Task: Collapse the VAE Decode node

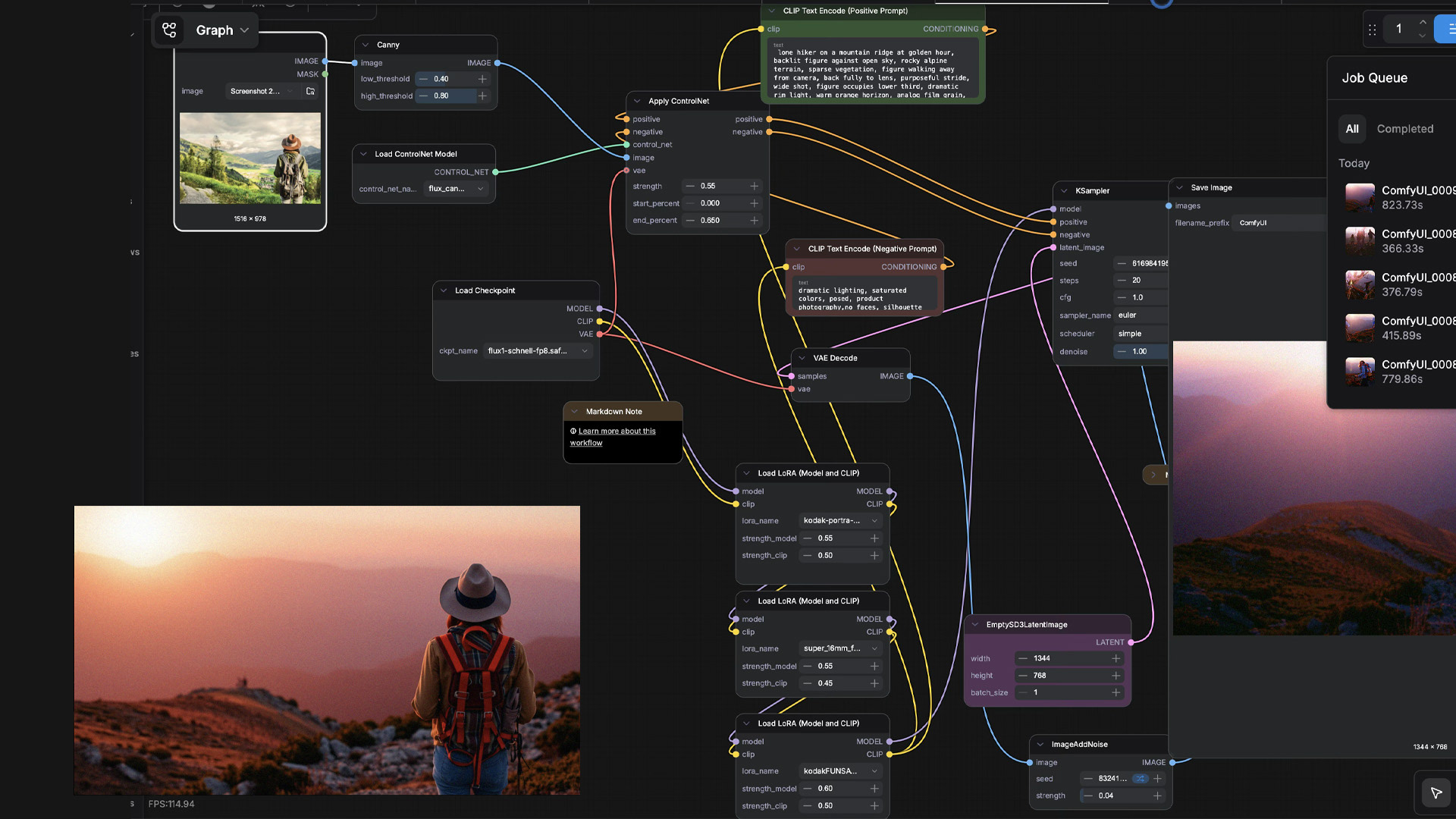Action: tap(802, 358)
